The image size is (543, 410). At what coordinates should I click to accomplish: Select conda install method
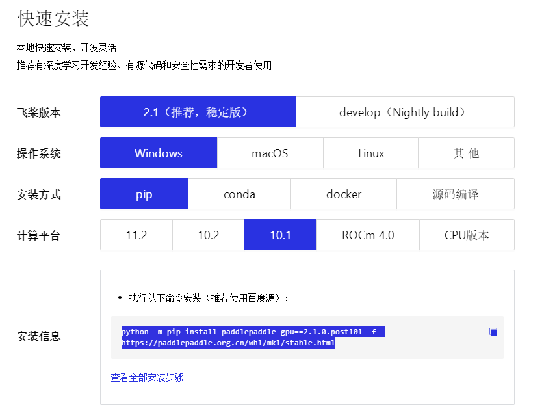[239, 194]
